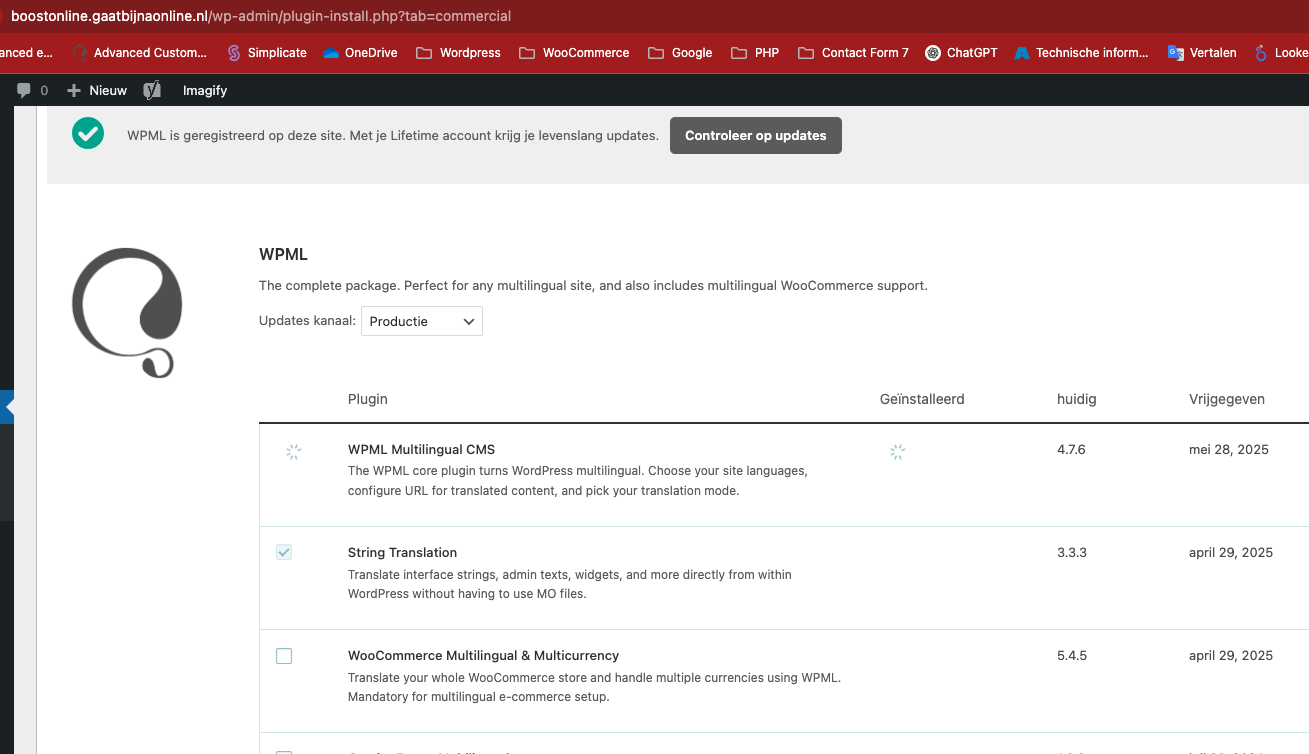Open the OneDrive bookmark

[360, 52]
